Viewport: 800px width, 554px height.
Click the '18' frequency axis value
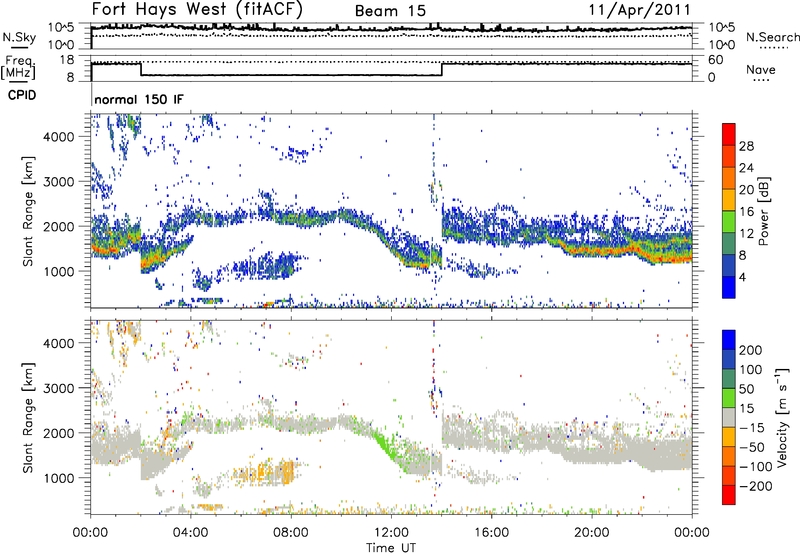point(67,60)
